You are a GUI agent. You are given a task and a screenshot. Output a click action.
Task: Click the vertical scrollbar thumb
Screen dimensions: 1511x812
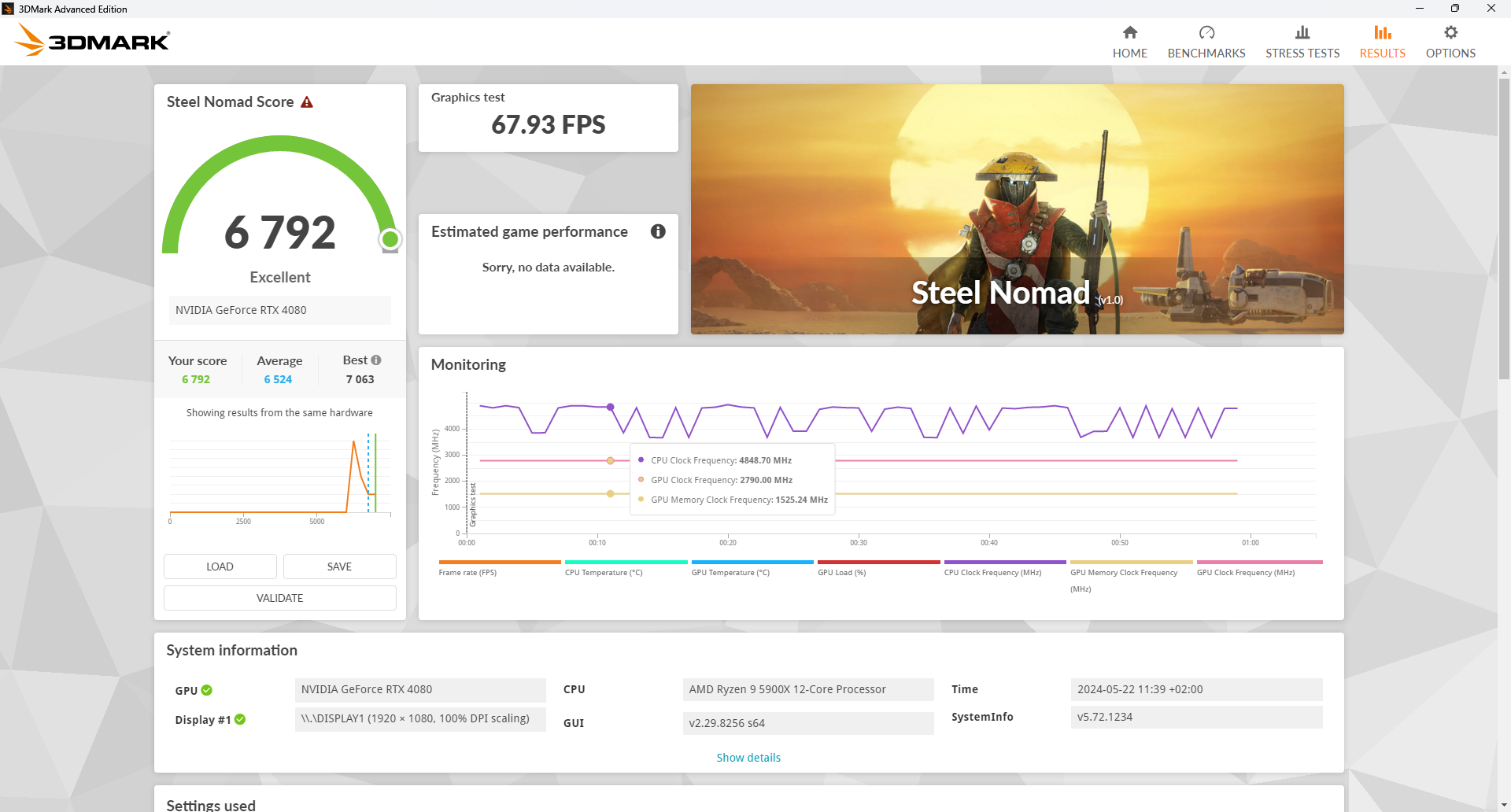click(1504, 228)
